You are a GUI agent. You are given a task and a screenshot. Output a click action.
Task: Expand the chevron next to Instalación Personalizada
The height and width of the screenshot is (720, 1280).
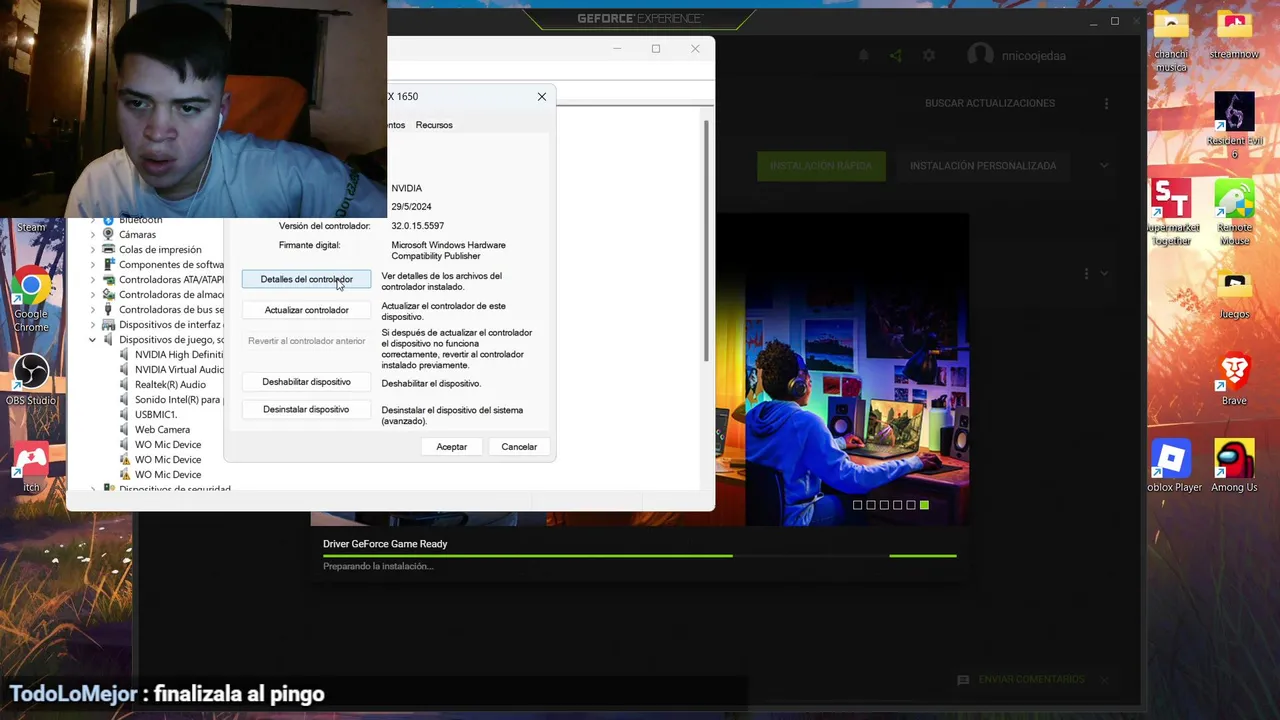tap(1104, 166)
